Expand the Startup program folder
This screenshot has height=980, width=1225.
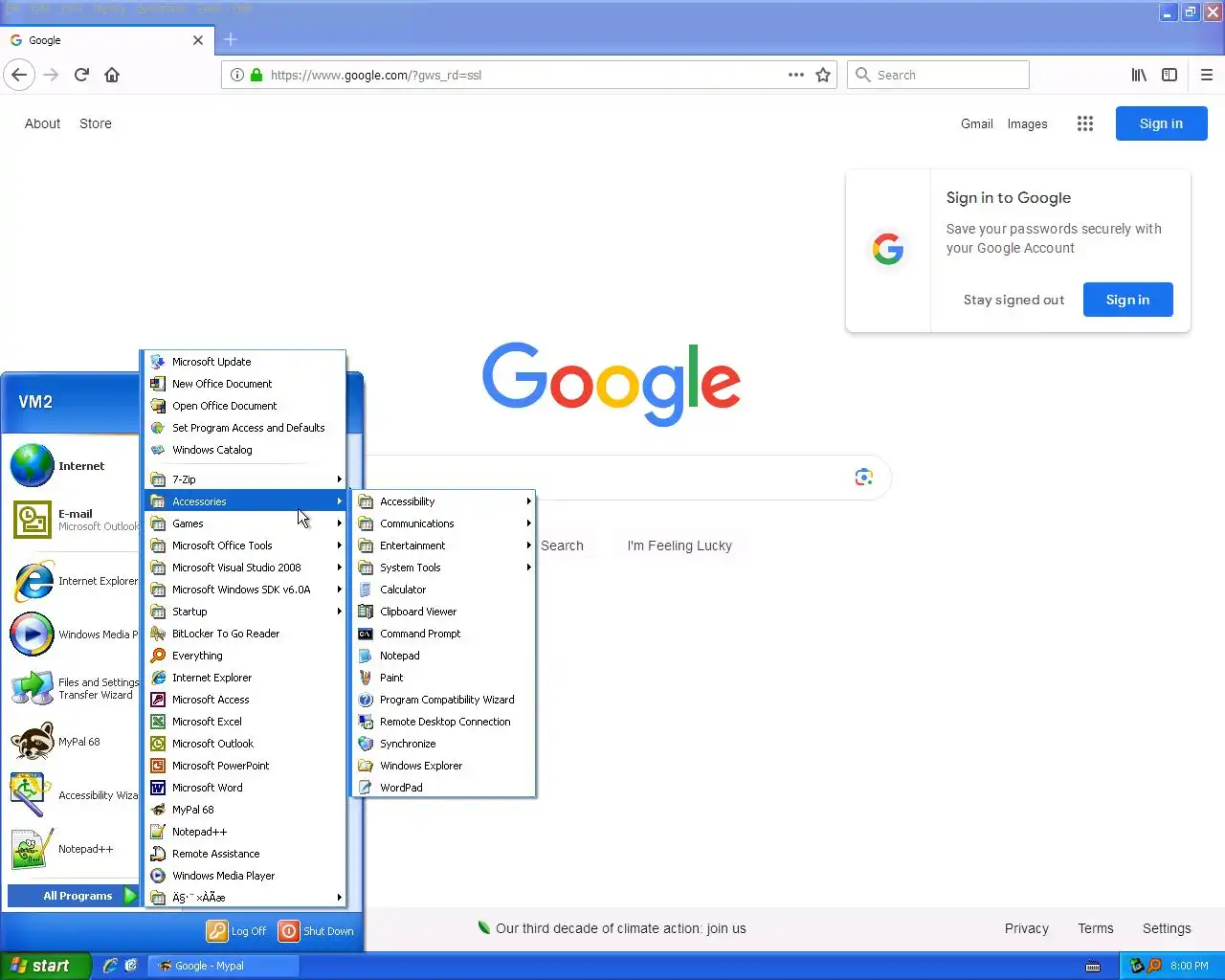tap(245, 612)
